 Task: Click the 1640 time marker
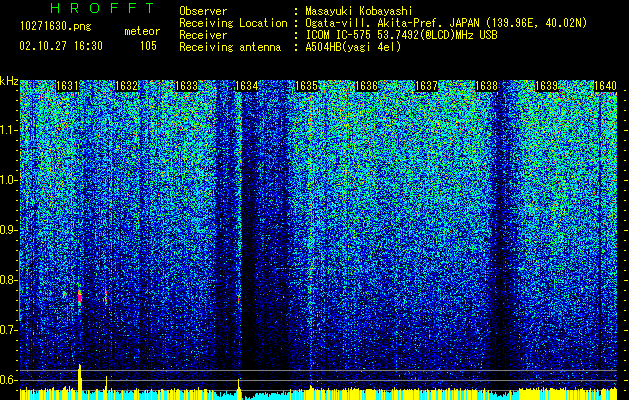pyautogui.click(x=605, y=86)
